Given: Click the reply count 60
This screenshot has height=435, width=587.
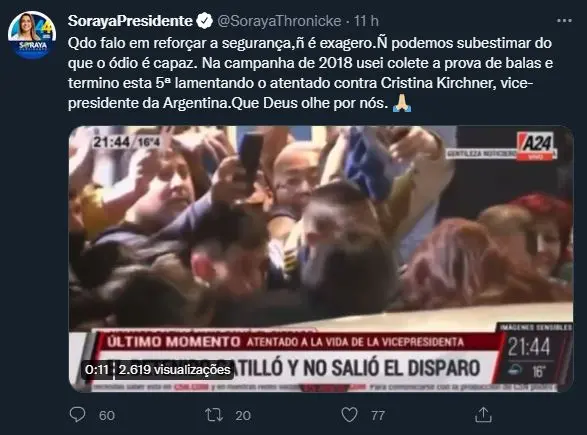Looking at the screenshot, I should pos(107,415).
